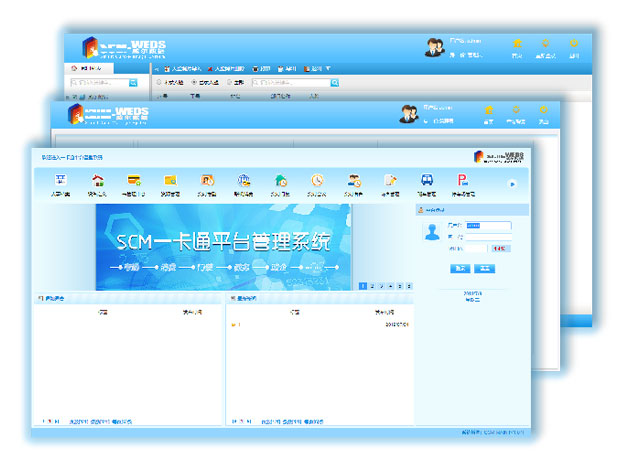Viewport: 623px width, 472px height.
Task: Click the round clock icon in toolbar
Action: click(317, 180)
